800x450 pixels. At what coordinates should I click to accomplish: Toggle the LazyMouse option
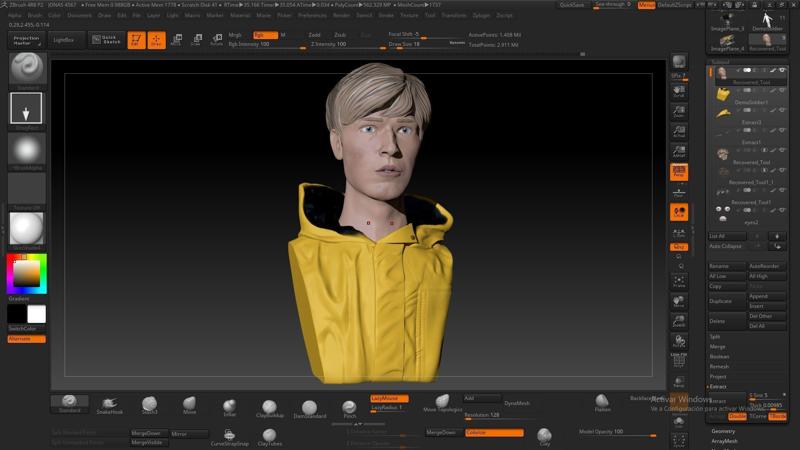(x=389, y=398)
